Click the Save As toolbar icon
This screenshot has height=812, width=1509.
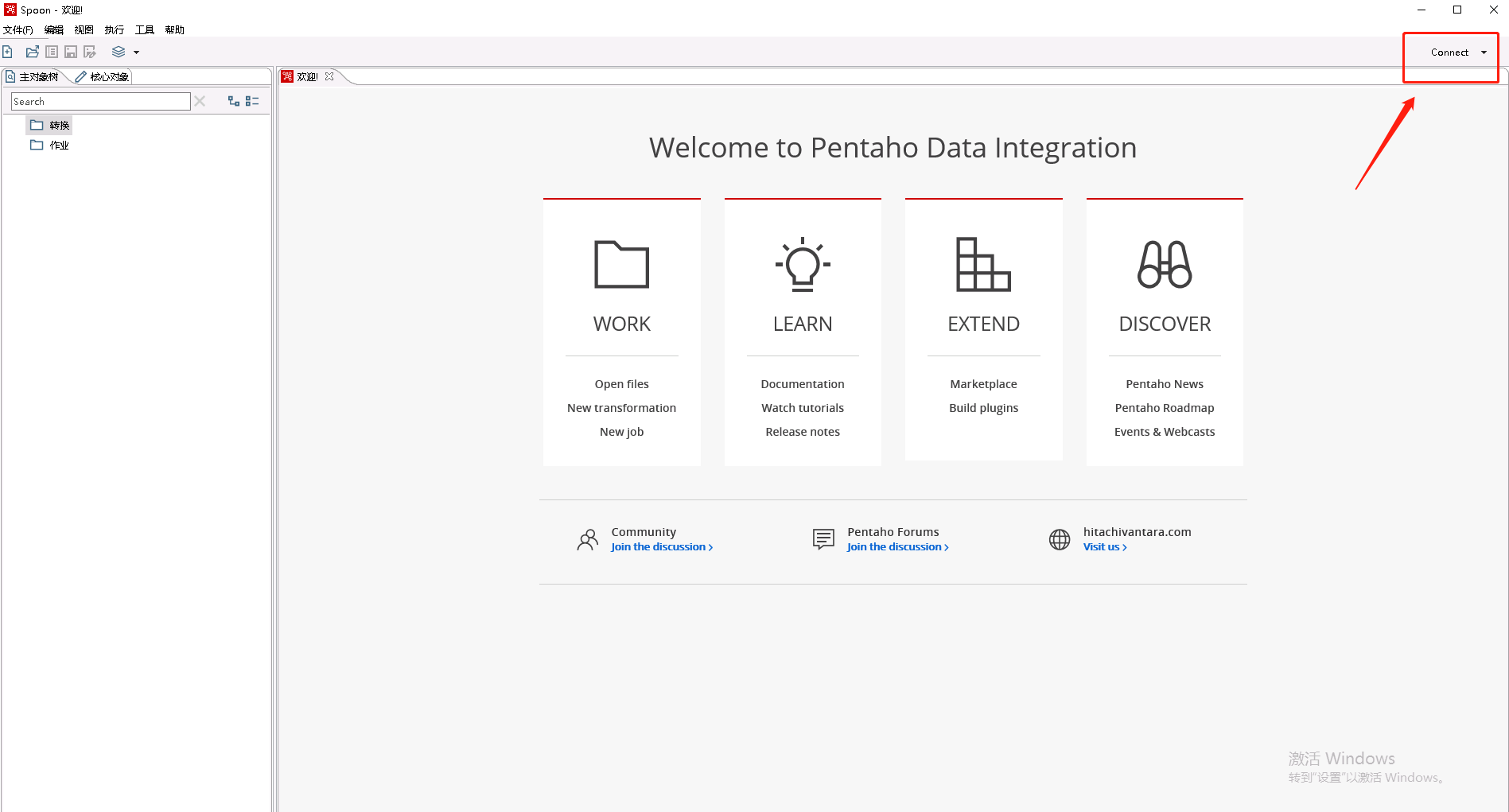coord(90,52)
